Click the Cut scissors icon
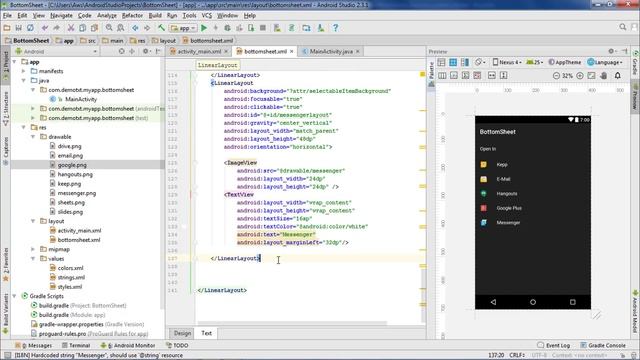The width and height of the screenshot is (640, 360). tap(71, 28)
